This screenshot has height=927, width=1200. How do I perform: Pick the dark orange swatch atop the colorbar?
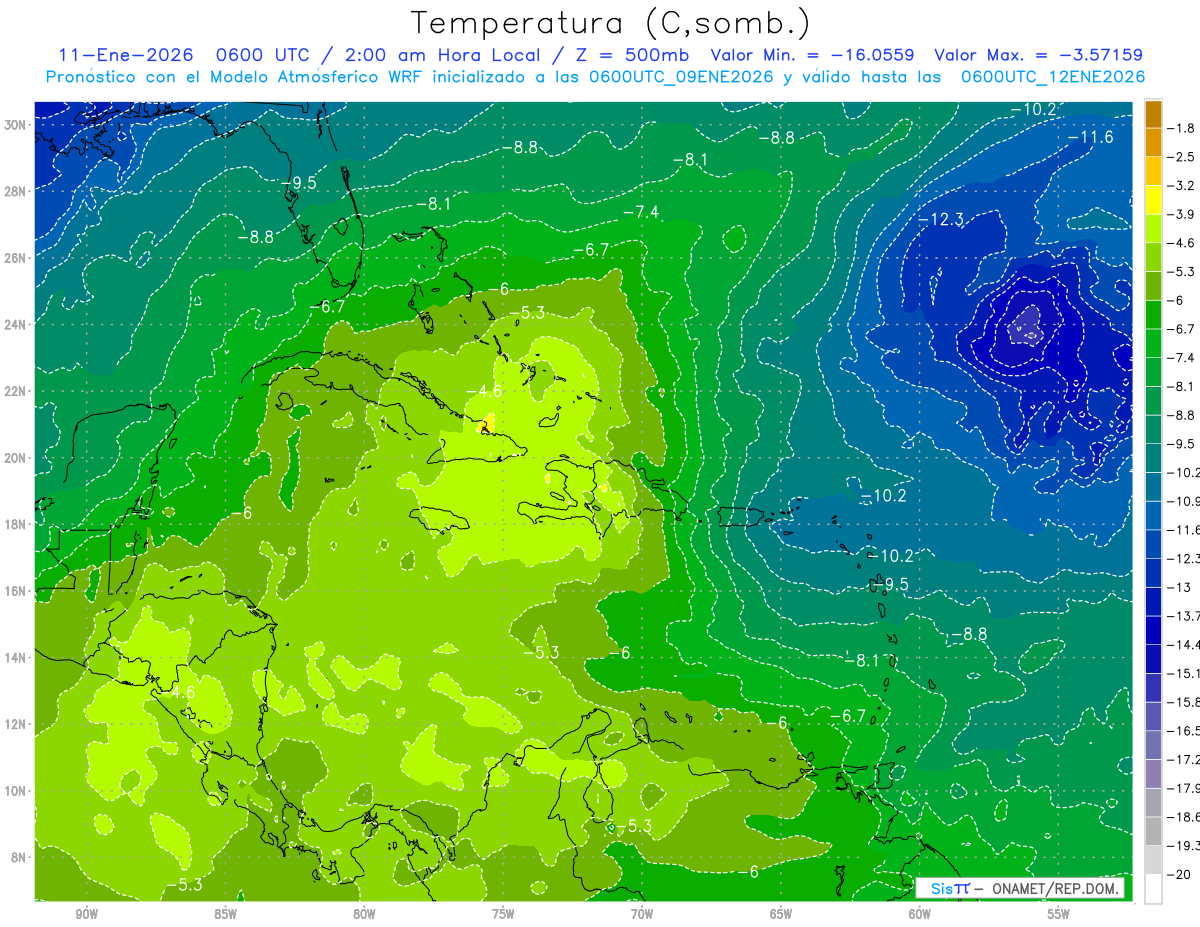click(x=1153, y=114)
